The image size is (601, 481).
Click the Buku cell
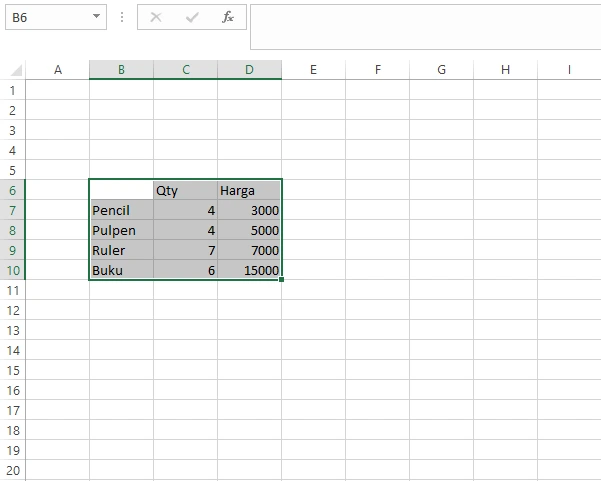(122, 270)
